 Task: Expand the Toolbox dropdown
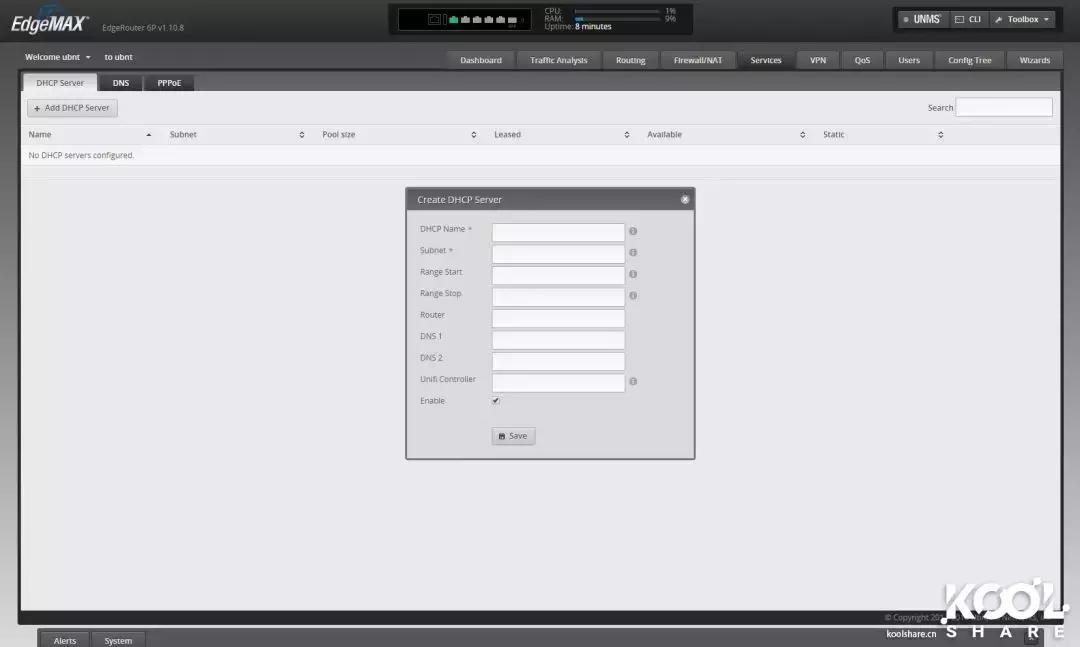click(x=1022, y=19)
